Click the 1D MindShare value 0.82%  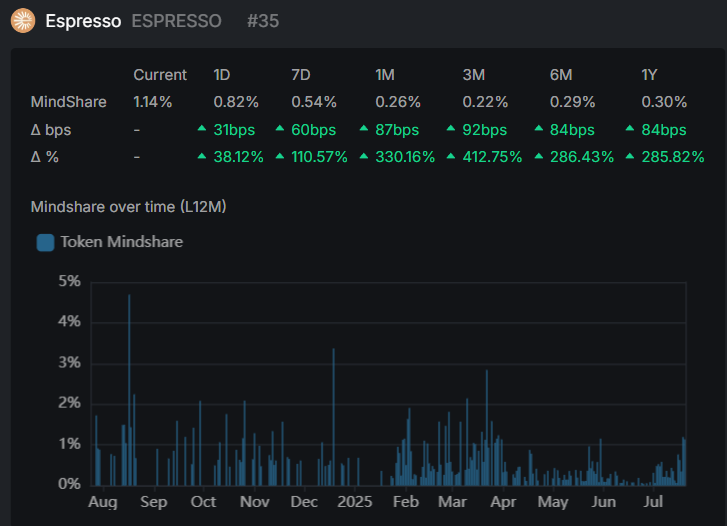236,102
